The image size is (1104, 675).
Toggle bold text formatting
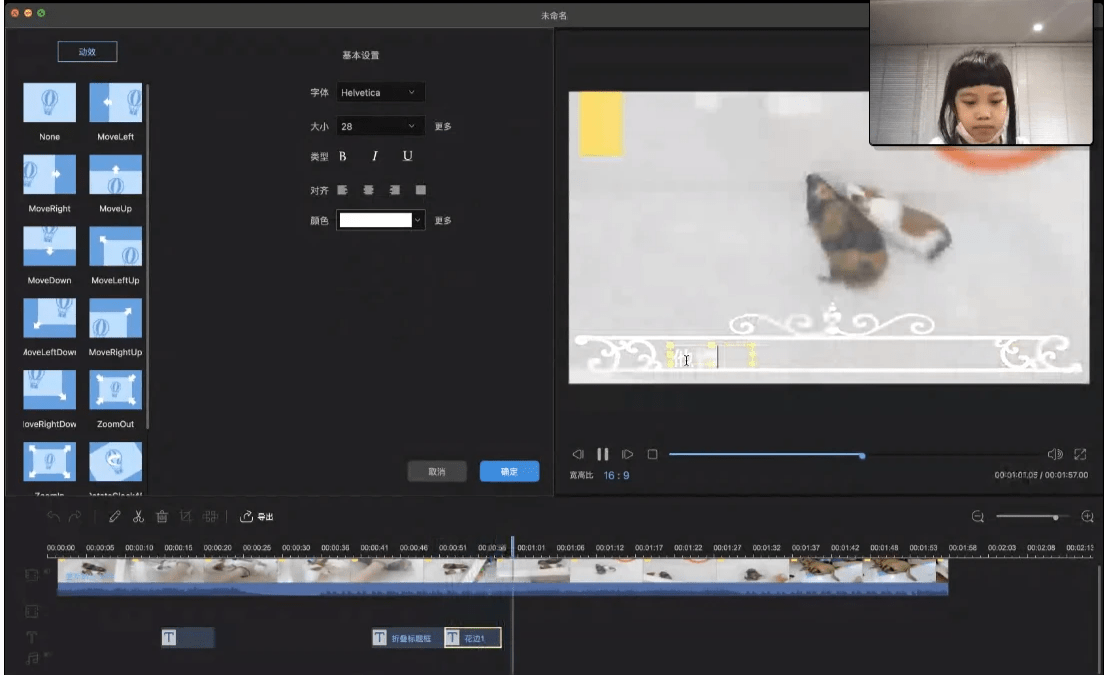(x=343, y=156)
